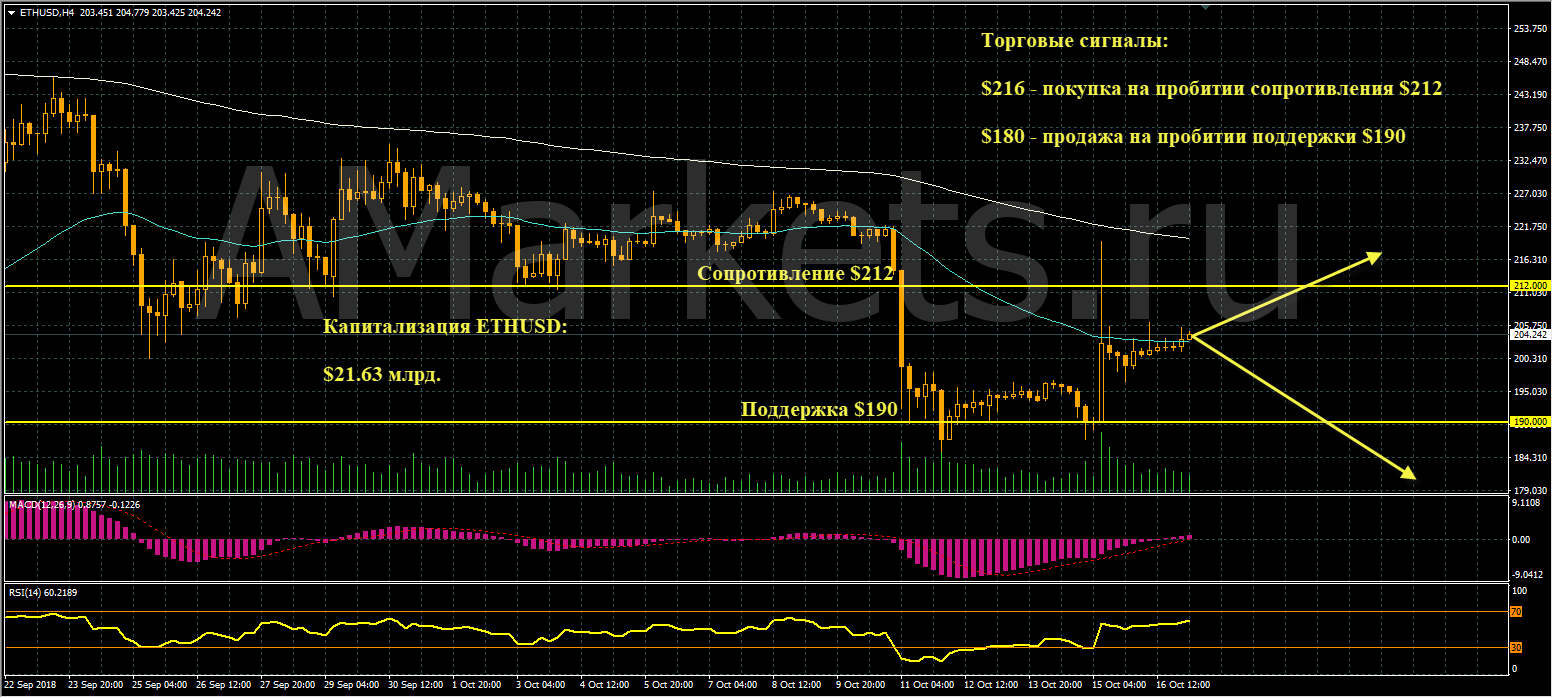Select the 212.000 resistance price tag
1553x698 pixels.
pyautogui.click(x=1529, y=286)
